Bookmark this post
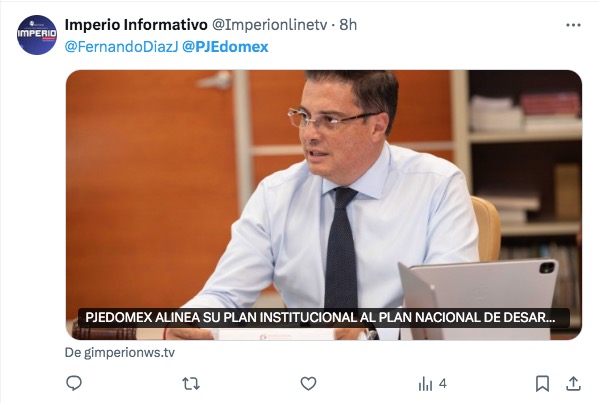This screenshot has height=403, width=599. coord(542,384)
